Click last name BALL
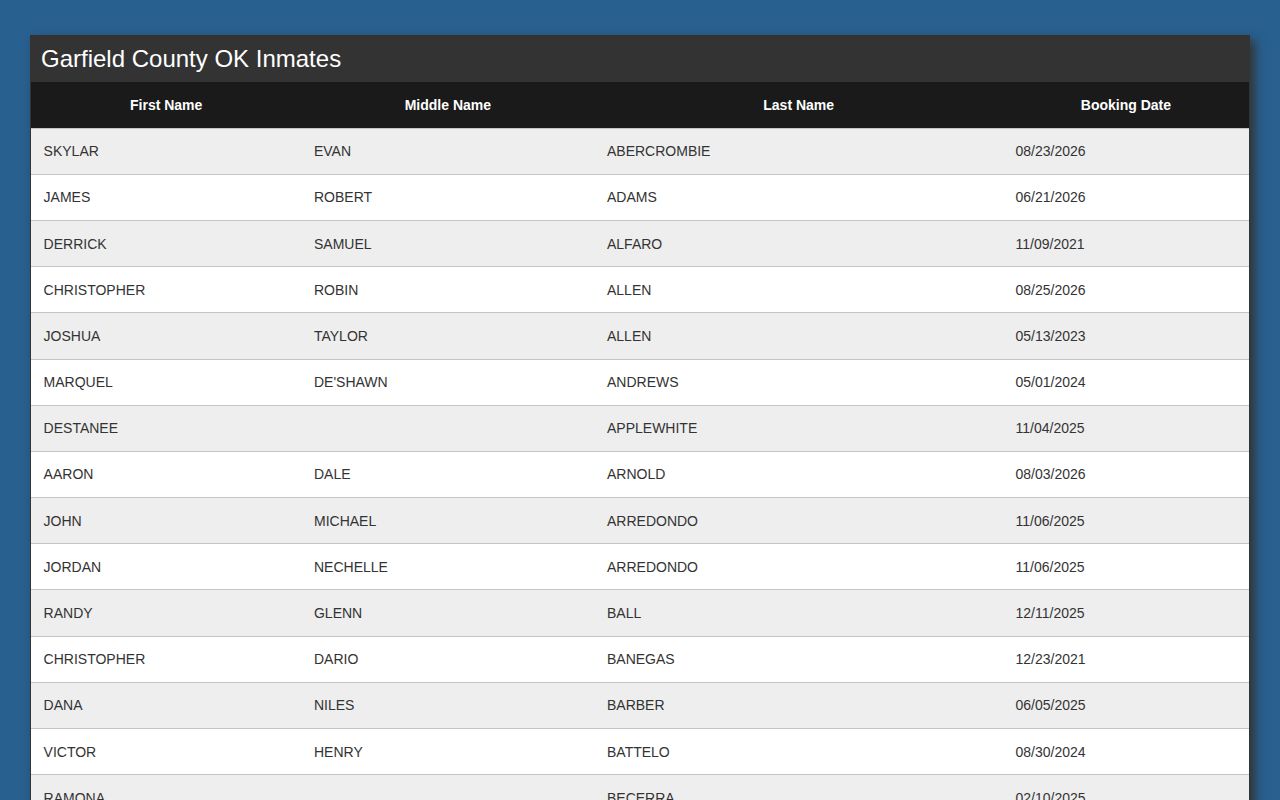 624,613
